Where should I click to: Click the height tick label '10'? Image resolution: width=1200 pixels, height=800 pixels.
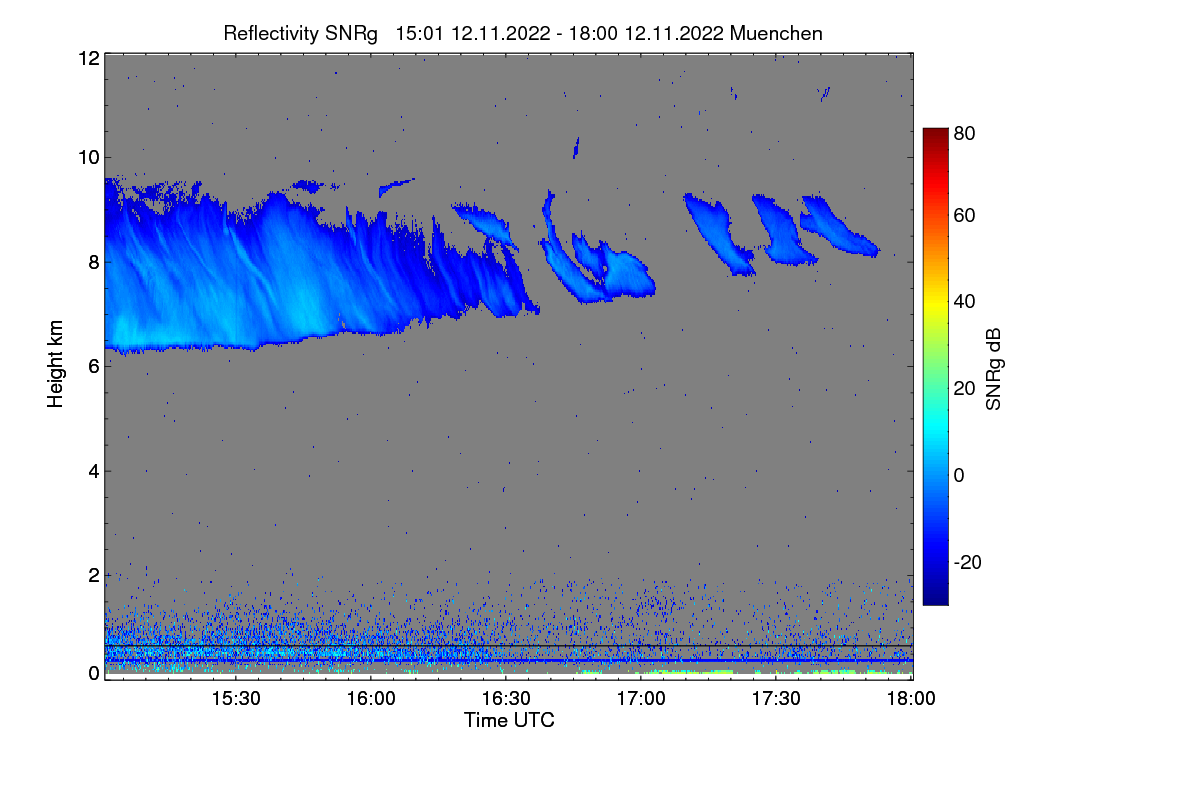pyautogui.click(x=88, y=157)
